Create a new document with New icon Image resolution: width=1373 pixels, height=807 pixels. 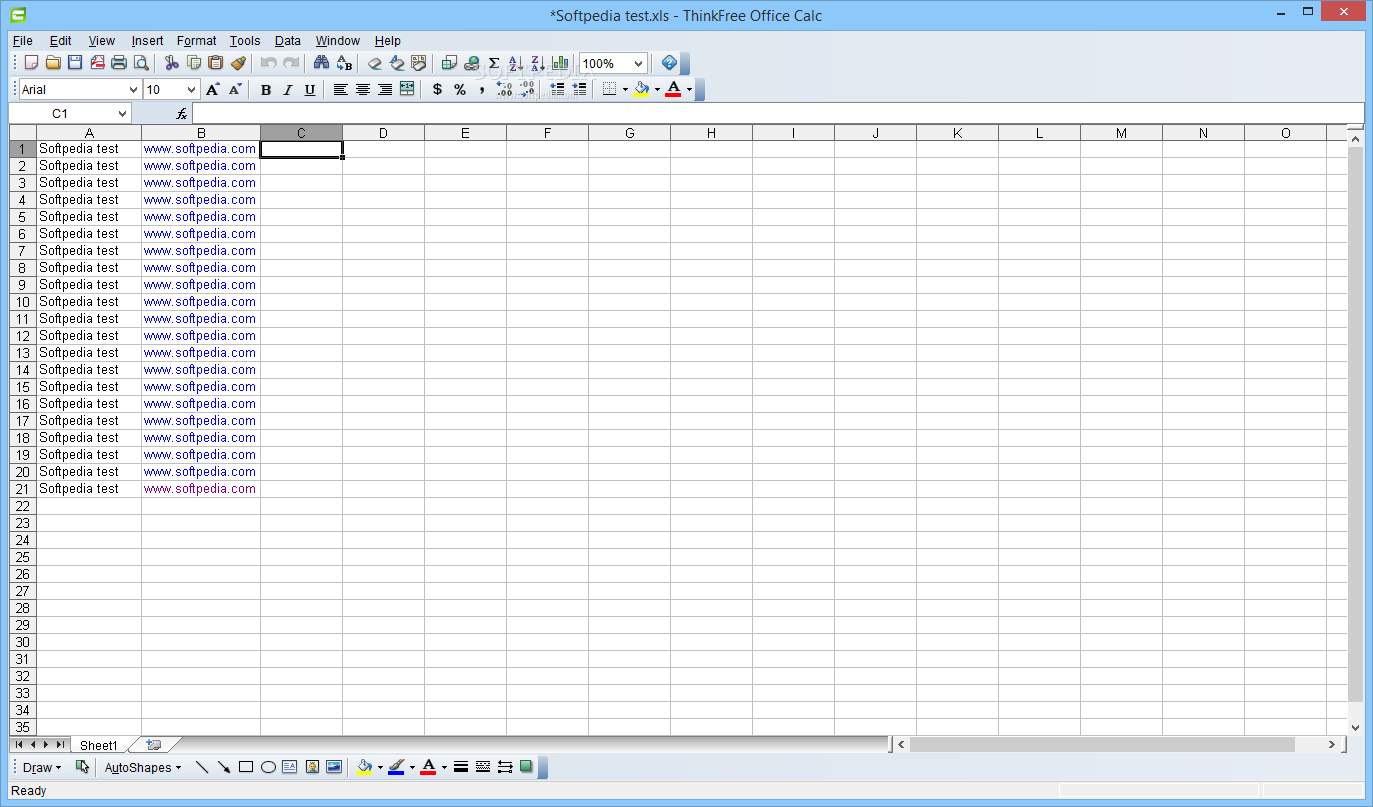(x=31, y=63)
